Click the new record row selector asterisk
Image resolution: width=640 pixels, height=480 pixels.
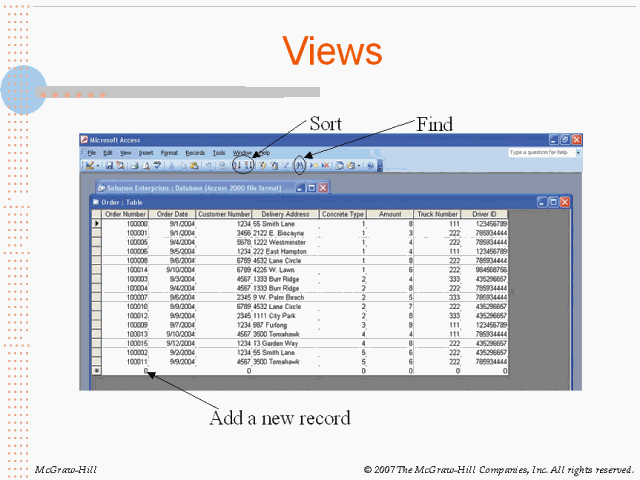97,371
